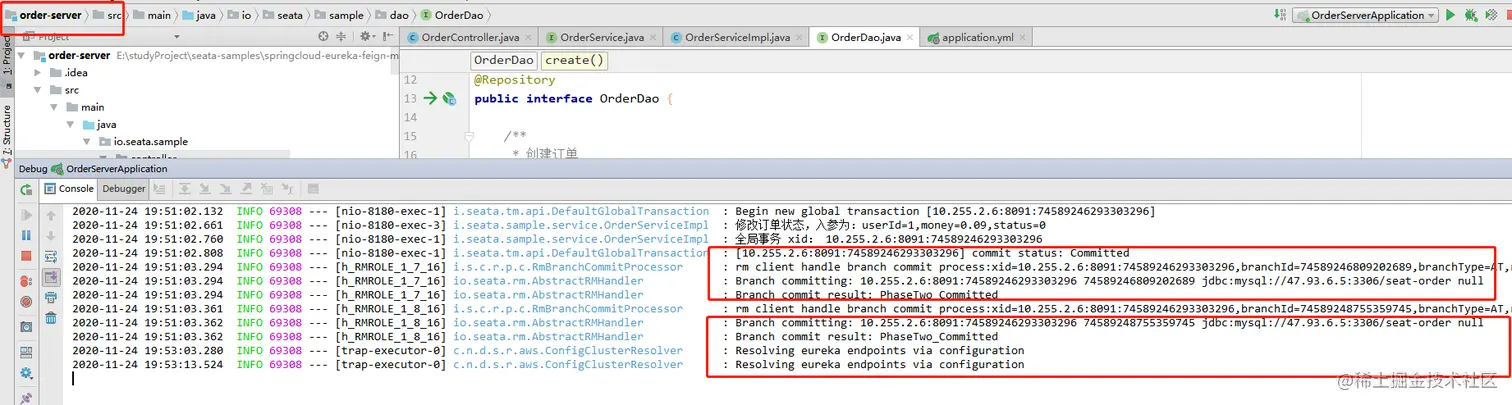Click the scroll from source target icon
Viewport: 1512px width, 405px height.
click(x=324, y=37)
